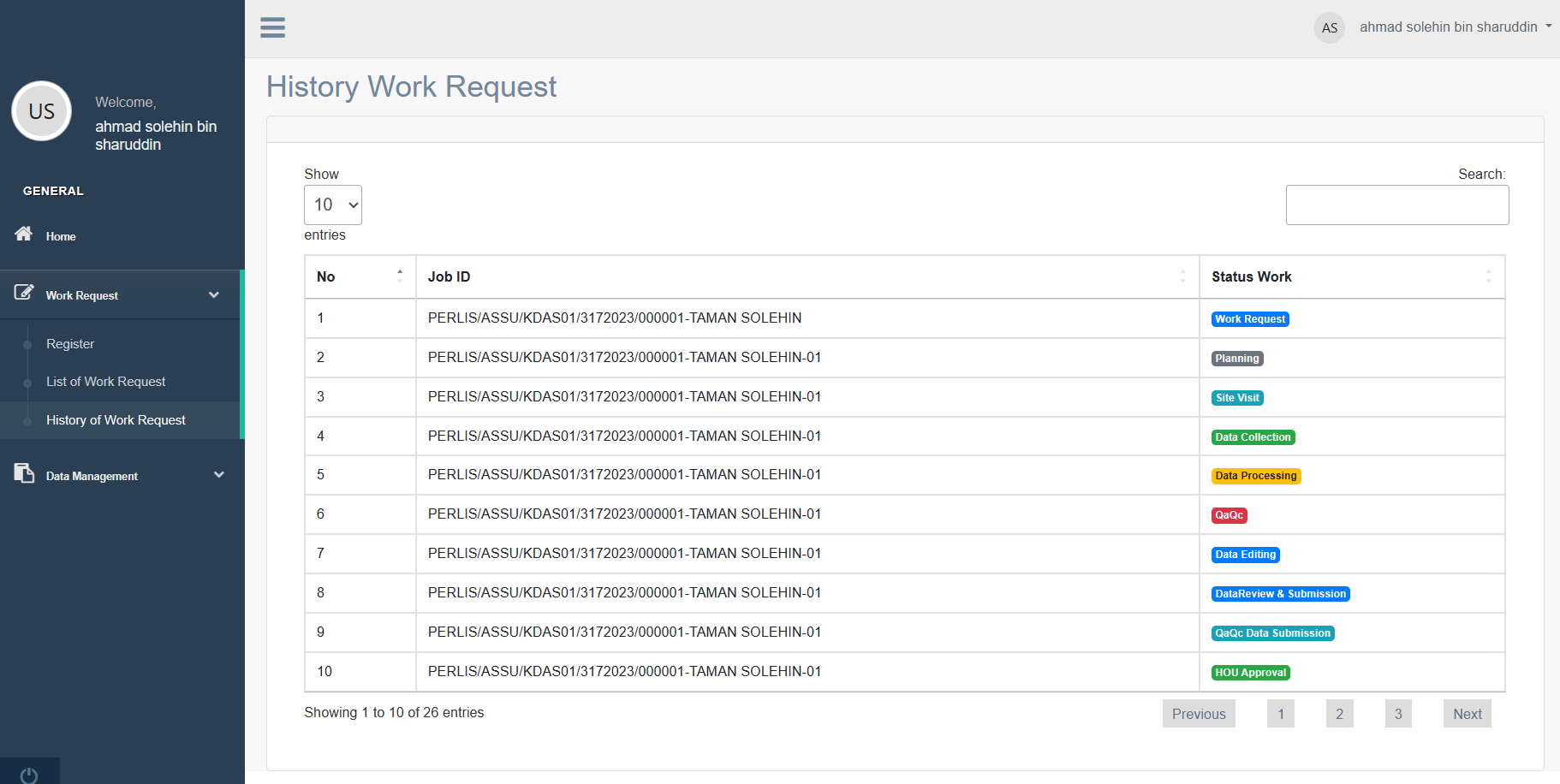
Task: Click the Data Management files icon
Action: (x=24, y=473)
